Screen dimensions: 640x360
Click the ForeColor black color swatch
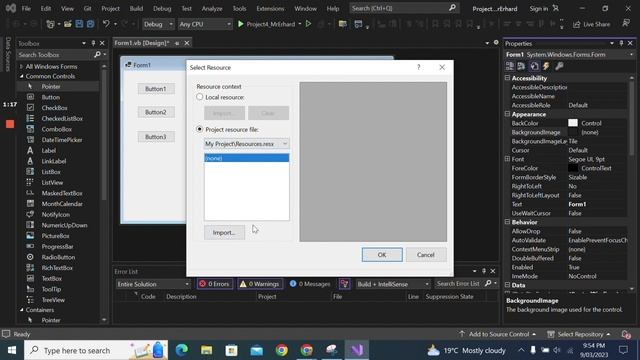(573, 168)
